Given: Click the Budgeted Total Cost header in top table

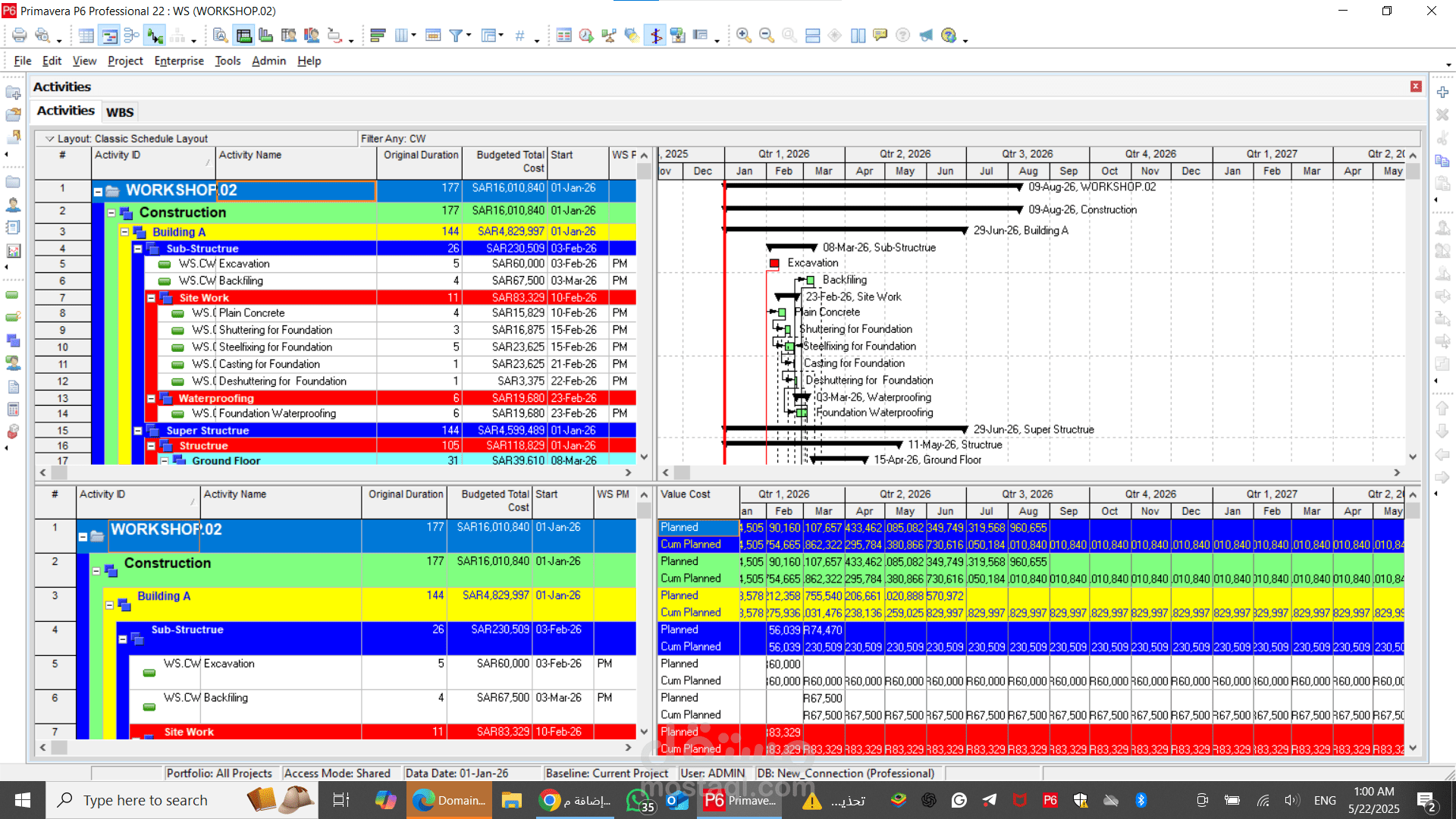Looking at the screenshot, I should click(x=505, y=162).
